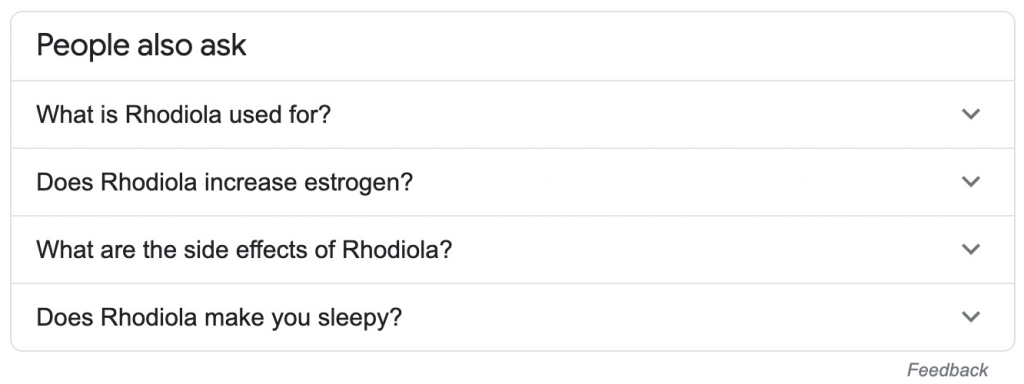Click the arrow icon beside the sleepy question
This screenshot has height=384, width=1024.
[971, 317]
